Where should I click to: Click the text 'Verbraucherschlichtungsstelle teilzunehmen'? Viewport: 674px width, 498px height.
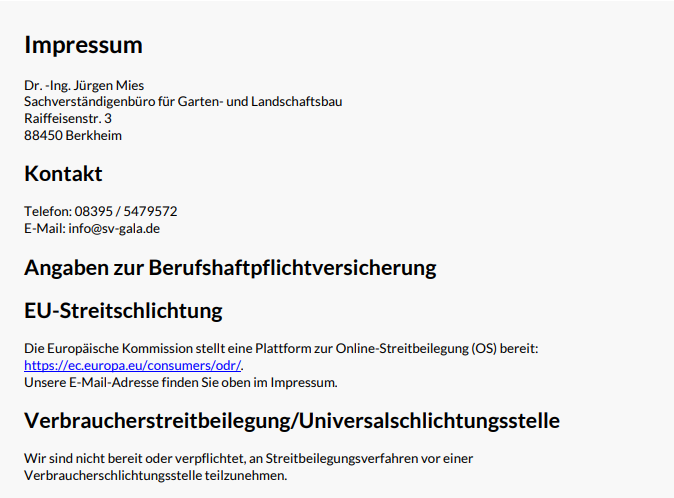[155, 475]
